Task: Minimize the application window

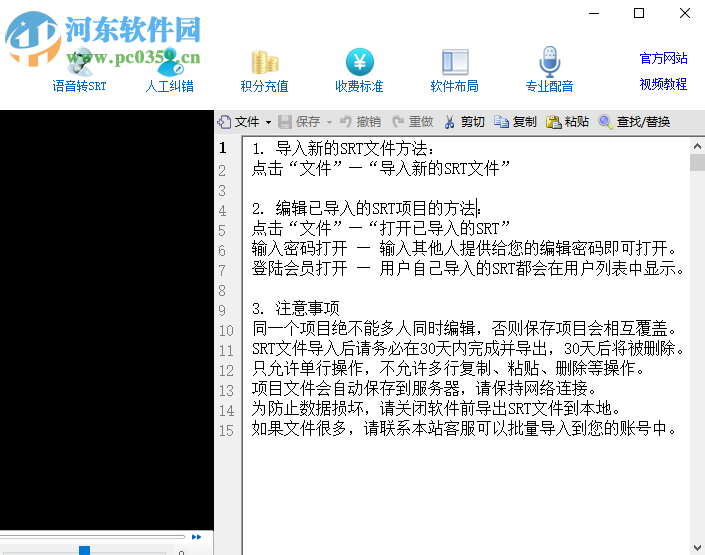Action: coord(594,13)
